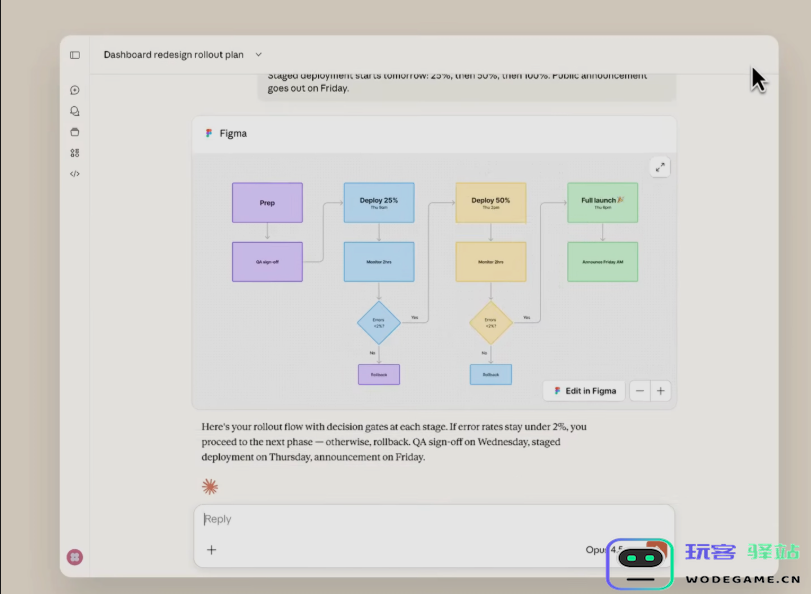This screenshot has height=594, width=811.
Task: Select the purple Prep flowchart node
Action: (x=267, y=202)
